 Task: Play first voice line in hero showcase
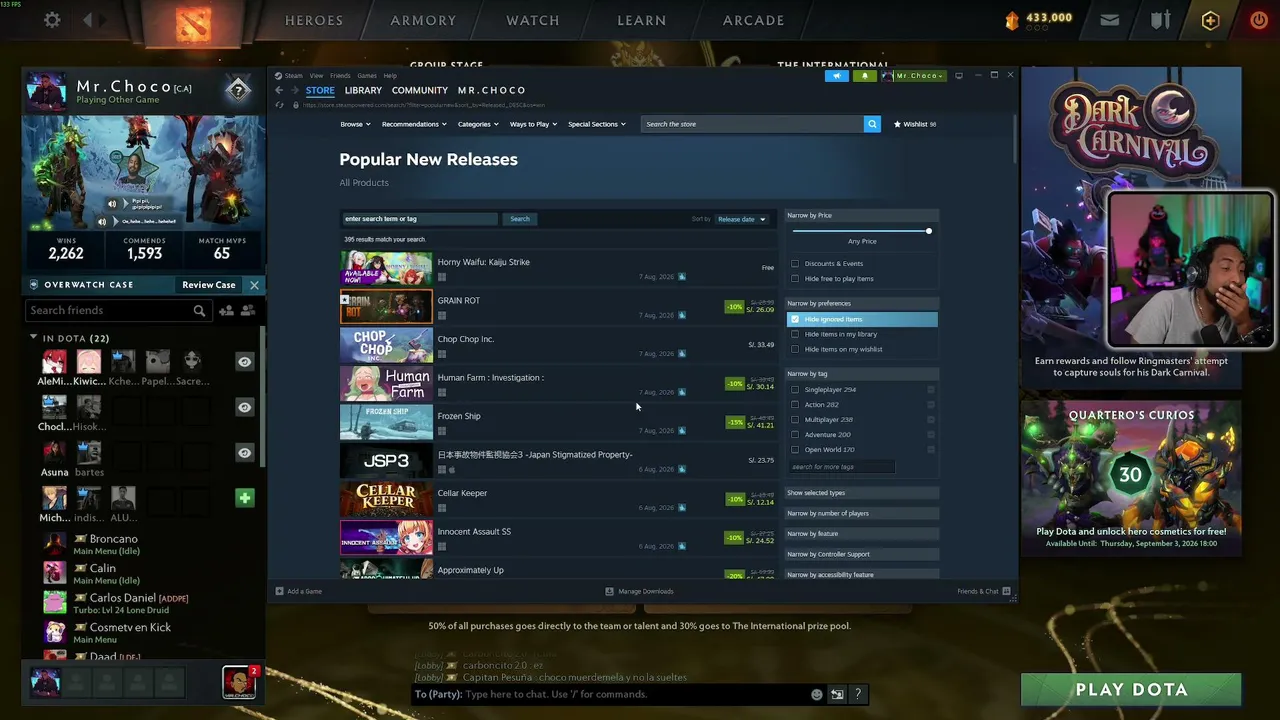coord(112,204)
